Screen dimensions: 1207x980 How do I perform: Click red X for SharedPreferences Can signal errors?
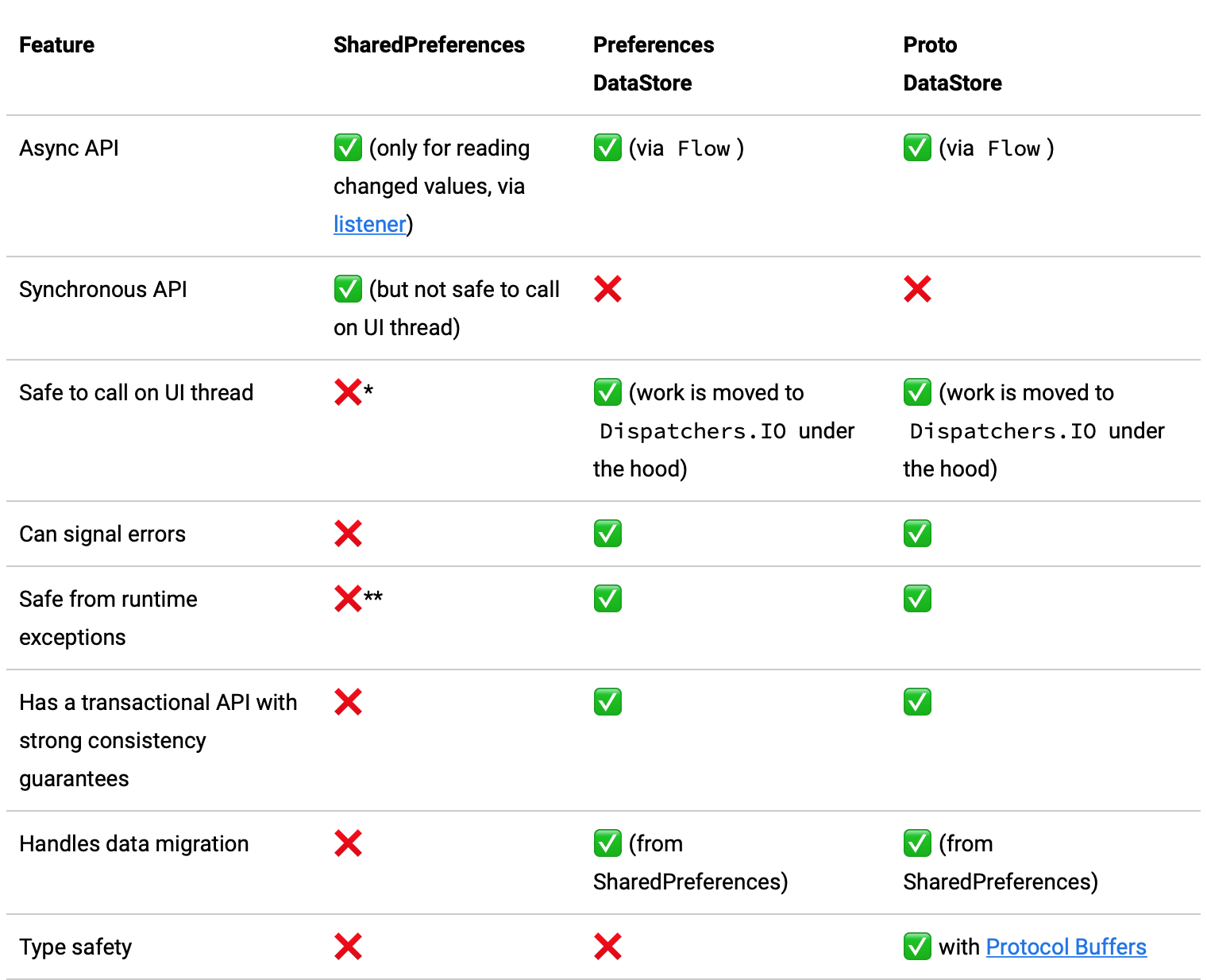pos(348,534)
